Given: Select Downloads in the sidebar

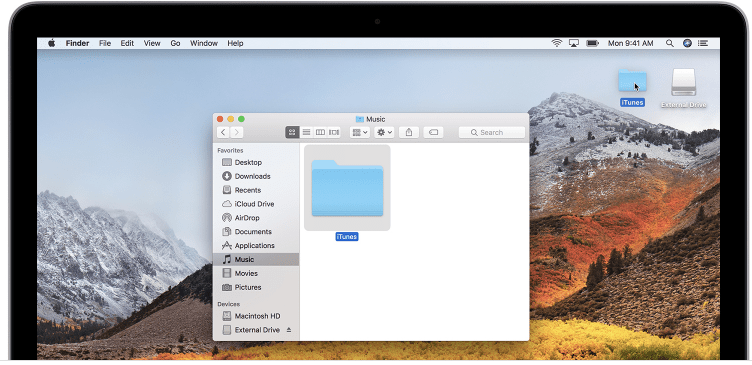Looking at the screenshot, I should coord(256,177).
